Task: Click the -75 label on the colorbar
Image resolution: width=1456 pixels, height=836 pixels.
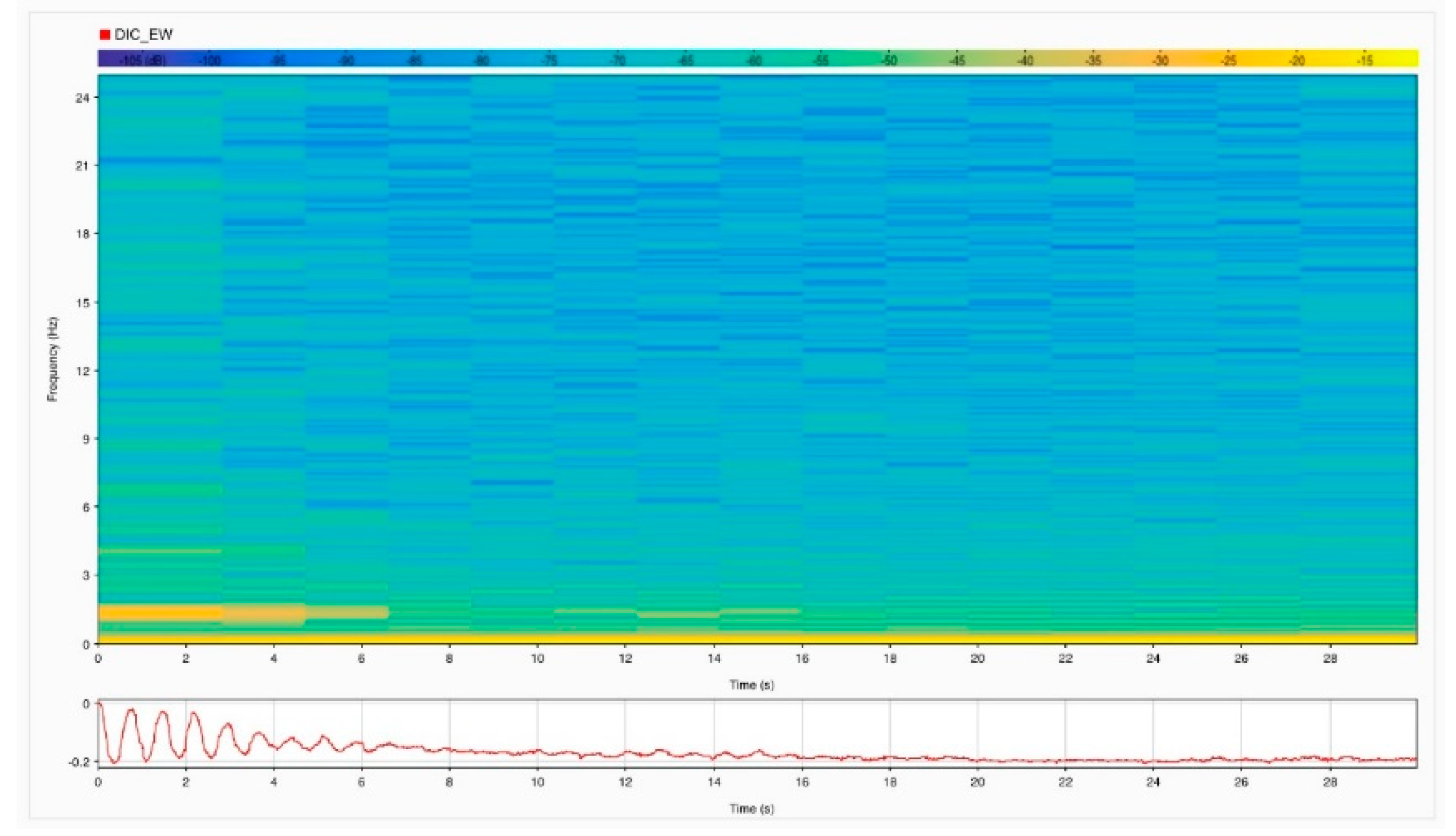Action: pyautogui.click(x=550, y=60)
